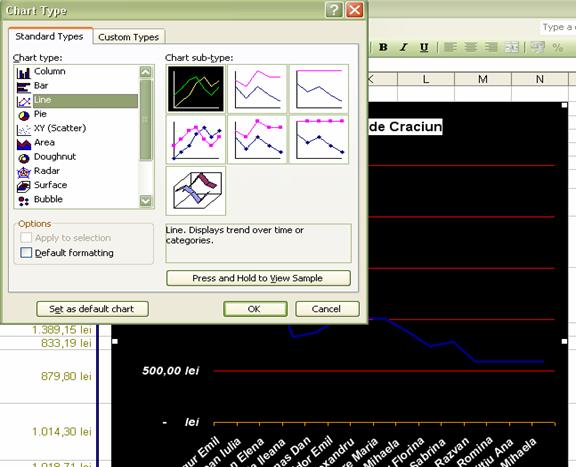Viewport: 576px width, 467px height.
Task: Choose the 3-D Line sub-type thumbnail
Action: click(x=195, y=191)
